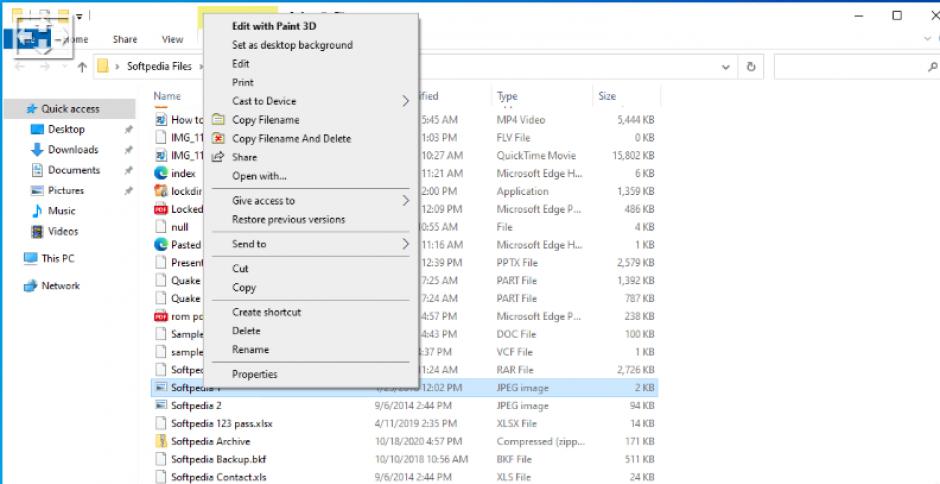Click Print in the context menu

243,82
